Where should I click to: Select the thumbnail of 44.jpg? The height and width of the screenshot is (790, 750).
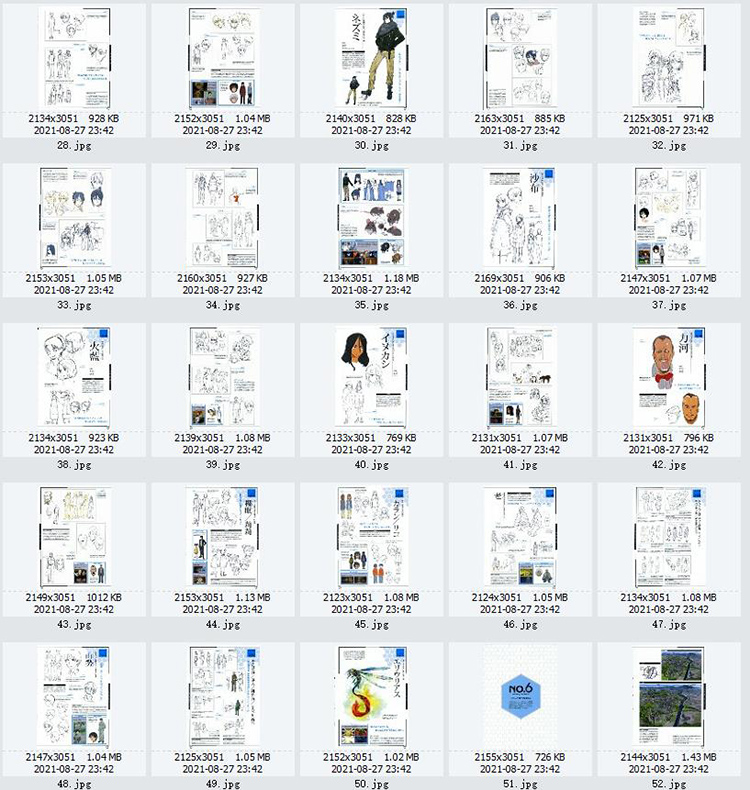tap(223, 537)
